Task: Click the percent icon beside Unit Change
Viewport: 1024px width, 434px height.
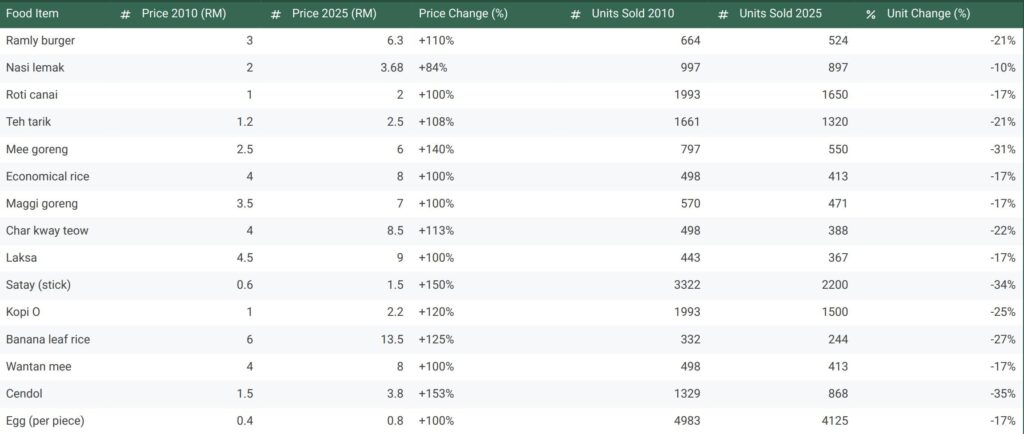Action: tap(870, 14)
